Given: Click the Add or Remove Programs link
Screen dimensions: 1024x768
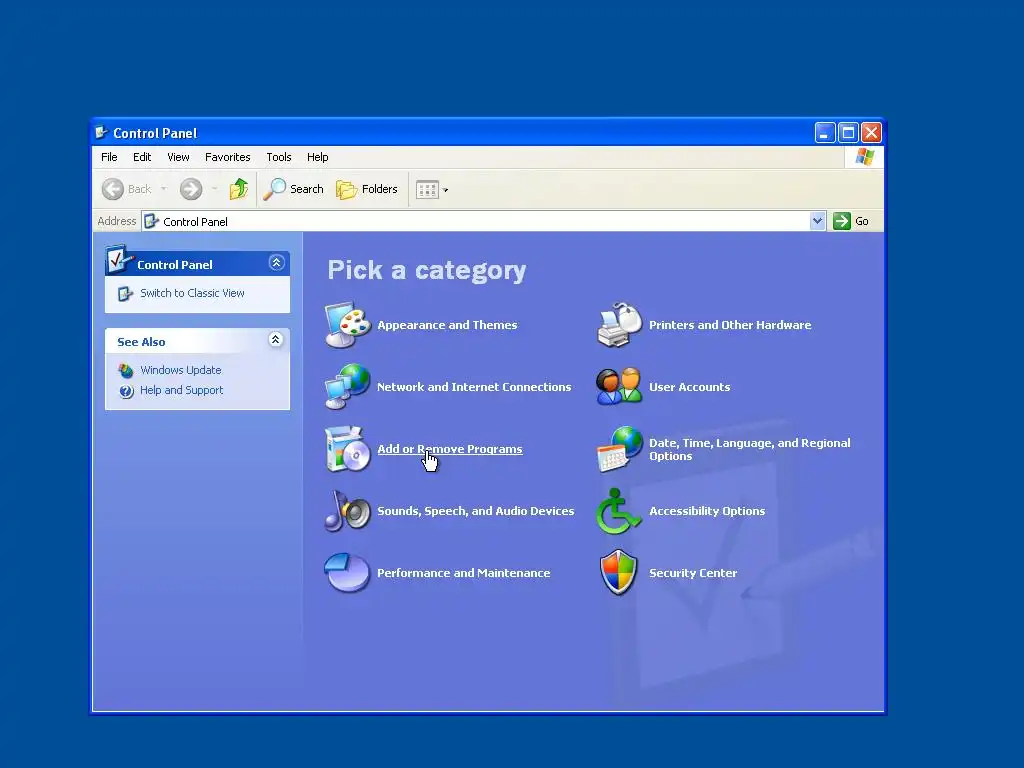Looking at the screenshot, I should point(450,449).
